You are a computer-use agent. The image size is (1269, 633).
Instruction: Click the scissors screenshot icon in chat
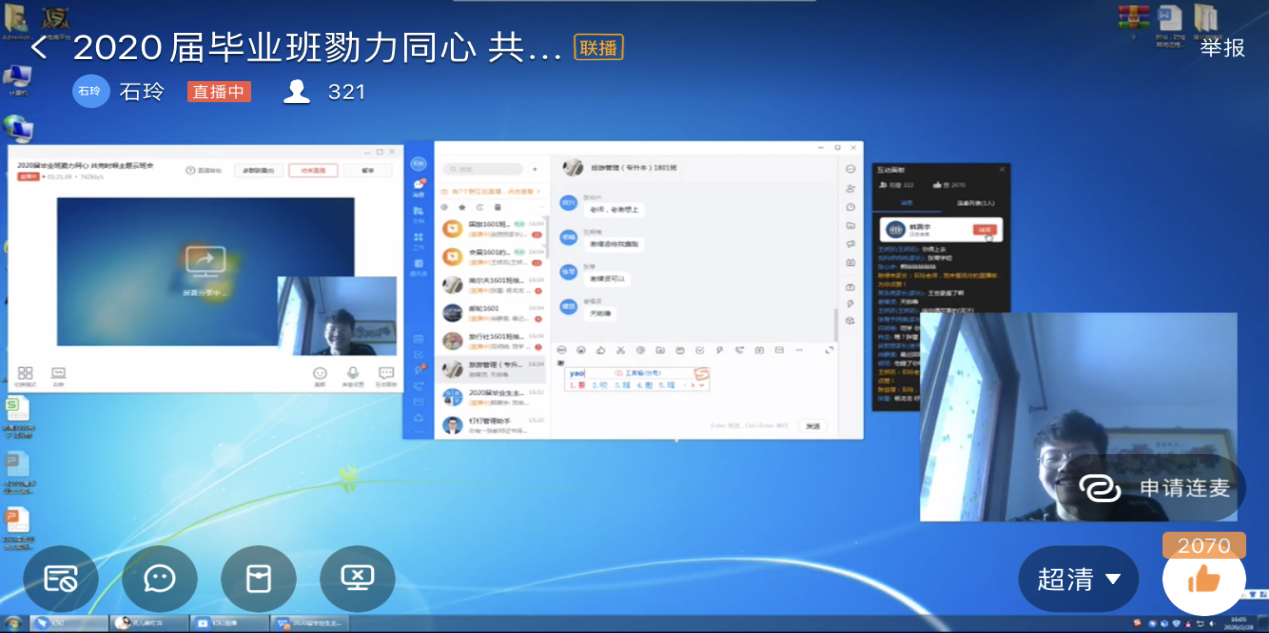[x=620, y=350]
